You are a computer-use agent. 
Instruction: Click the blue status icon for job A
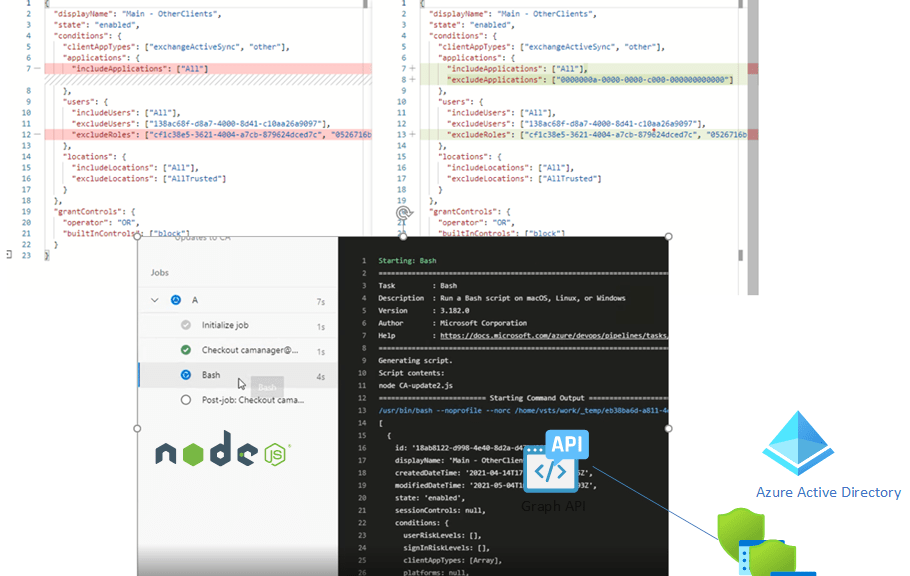pos(176,299)
